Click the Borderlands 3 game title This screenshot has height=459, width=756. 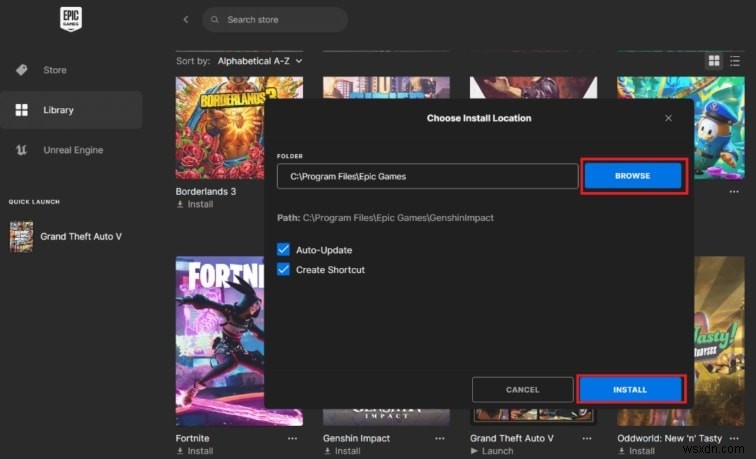(206, 191)
